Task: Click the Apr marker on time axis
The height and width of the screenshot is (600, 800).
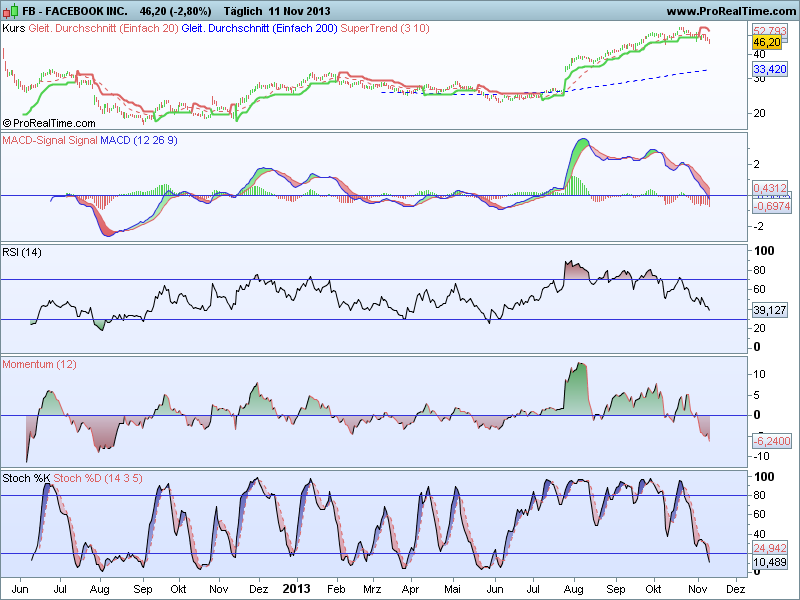Action: coord(410,590)
